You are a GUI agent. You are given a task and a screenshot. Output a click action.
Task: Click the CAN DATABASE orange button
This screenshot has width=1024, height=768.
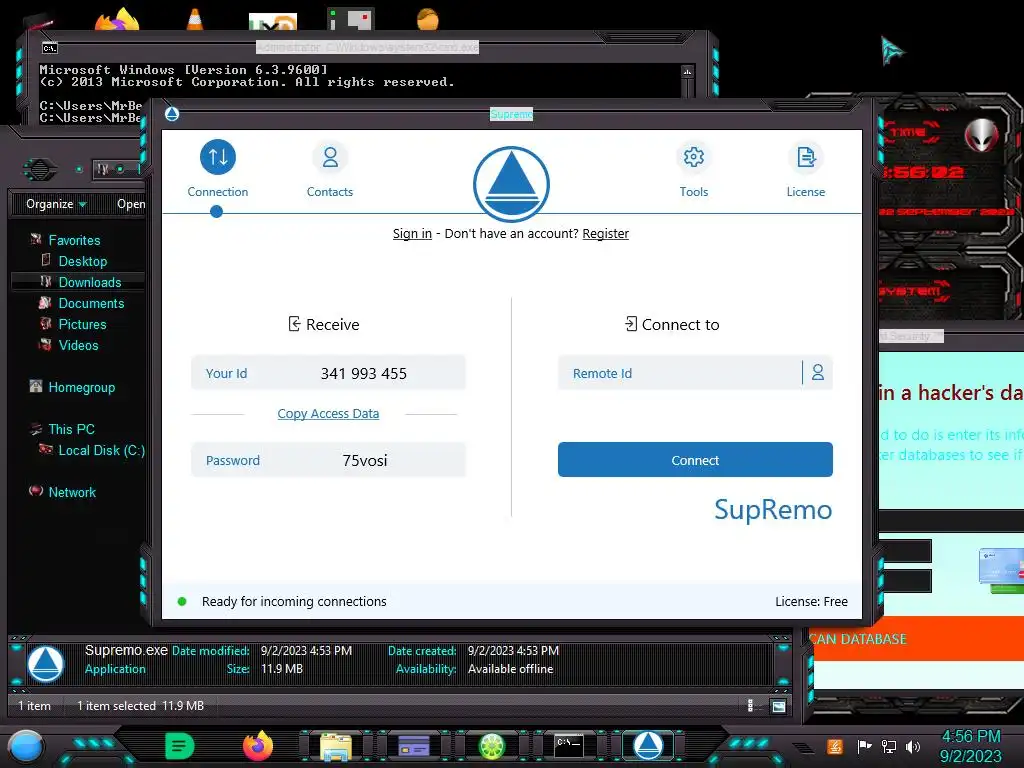(x=914, y=639)
